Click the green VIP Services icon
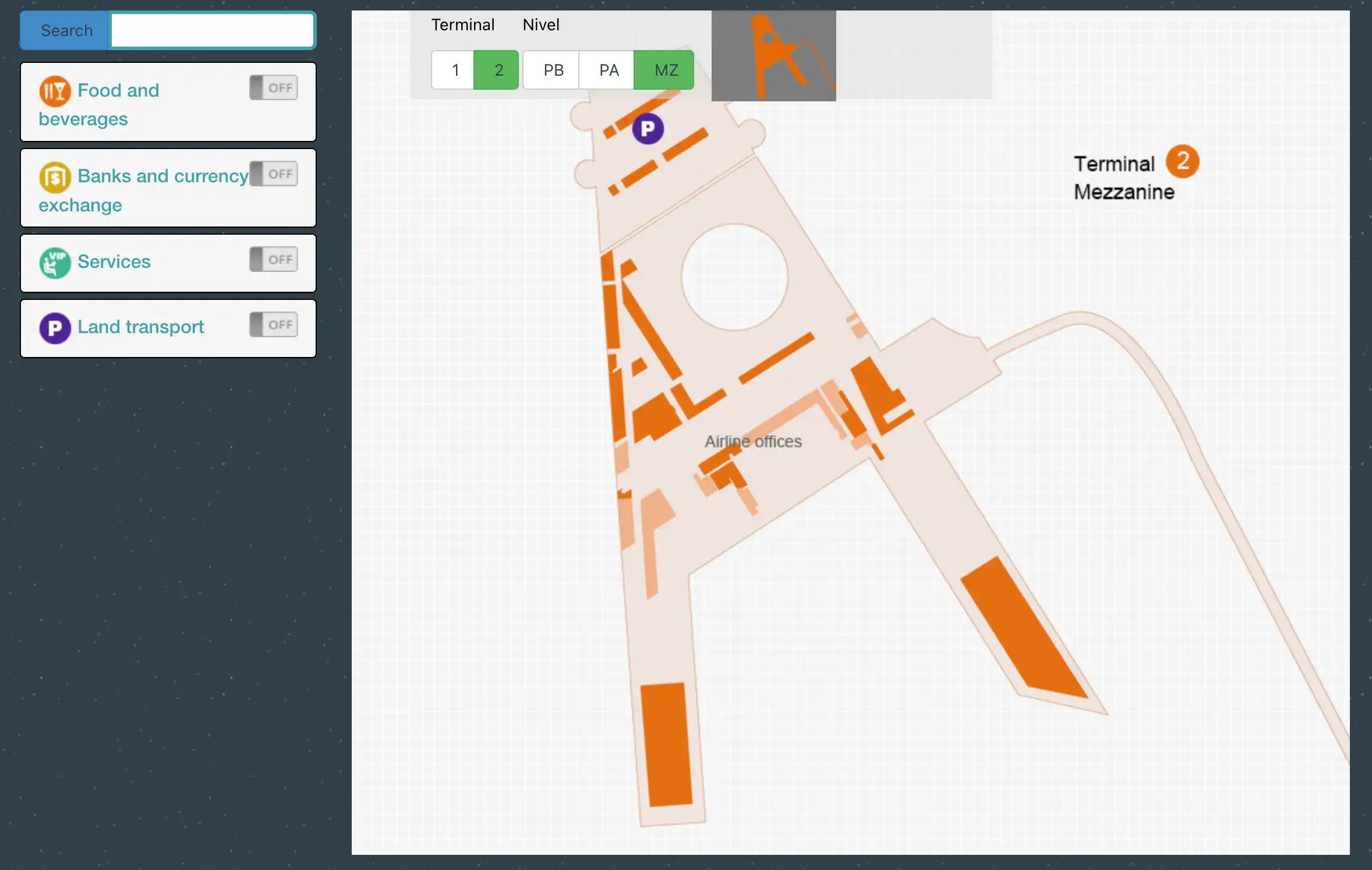The image size is (1372, 870). pos(55,263)
